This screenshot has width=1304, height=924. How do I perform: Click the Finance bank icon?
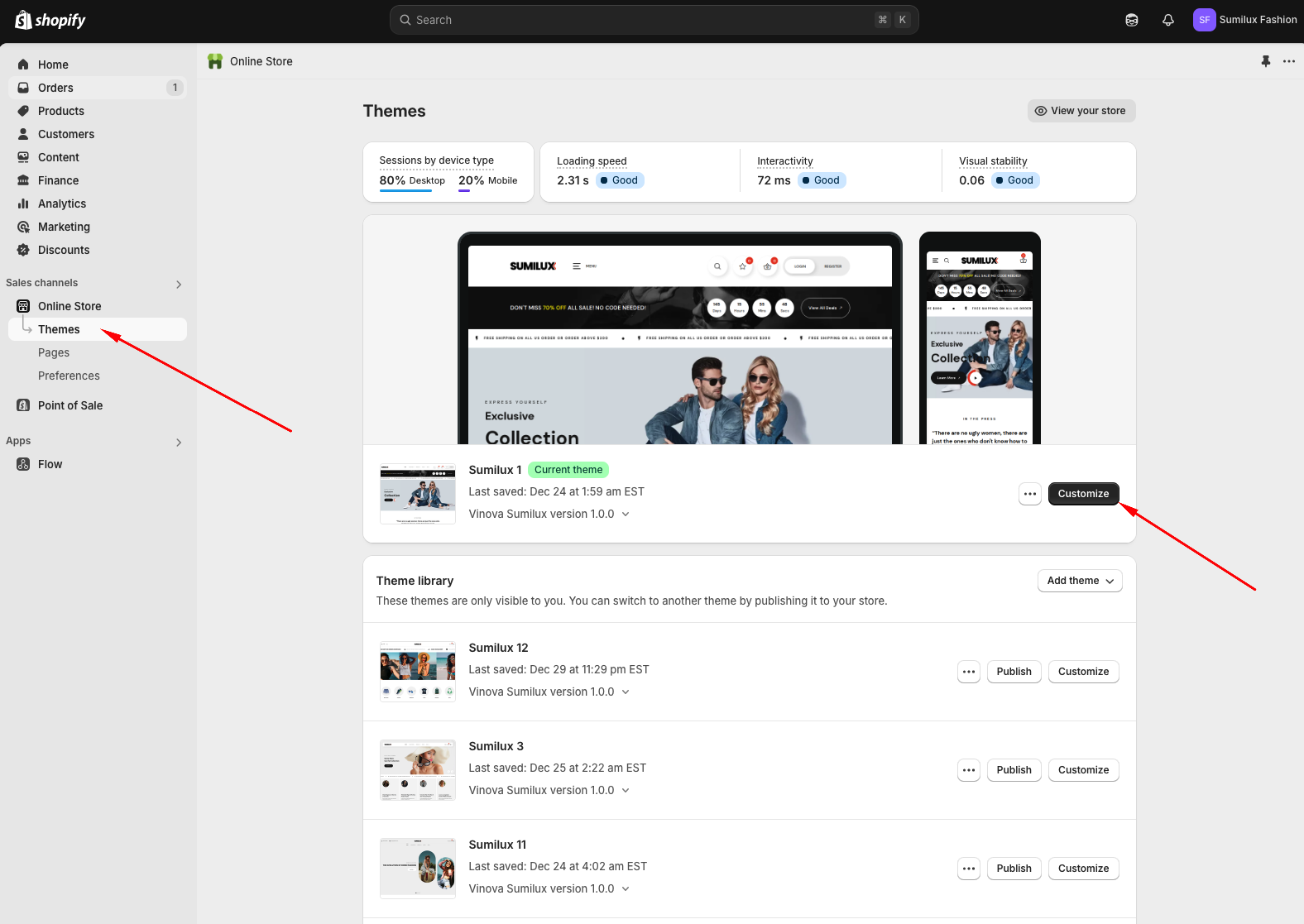point(23,180)
